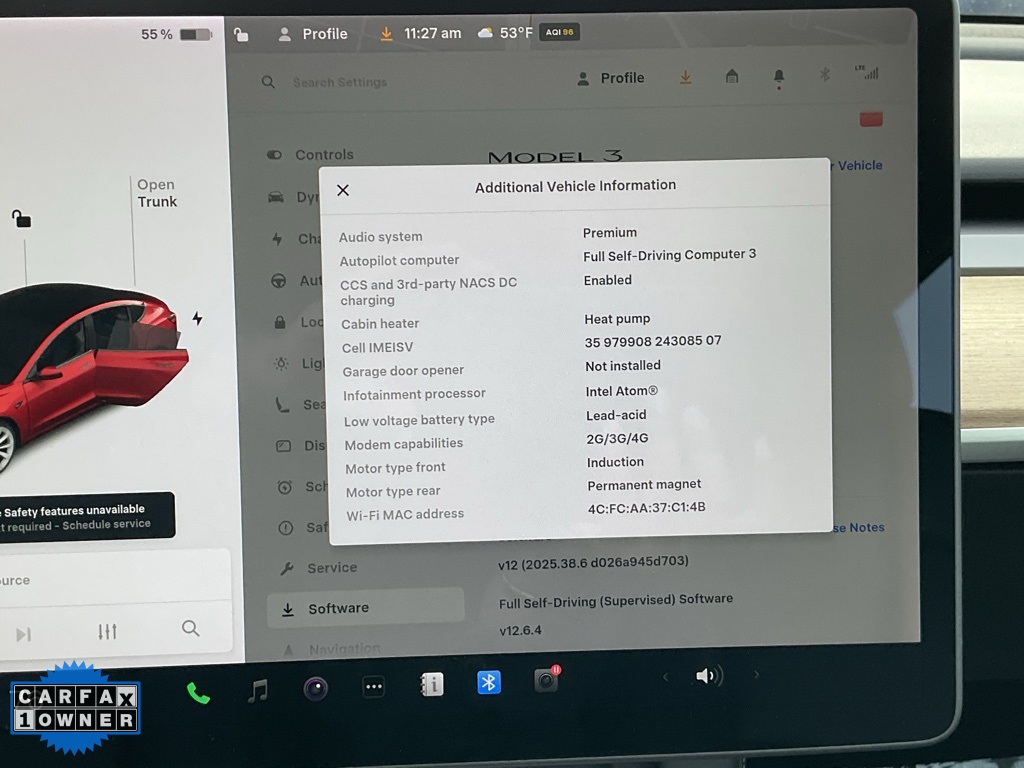Mute the volume speaker icon
Viewport: 1024px width, 768px height.
point(709,676)
